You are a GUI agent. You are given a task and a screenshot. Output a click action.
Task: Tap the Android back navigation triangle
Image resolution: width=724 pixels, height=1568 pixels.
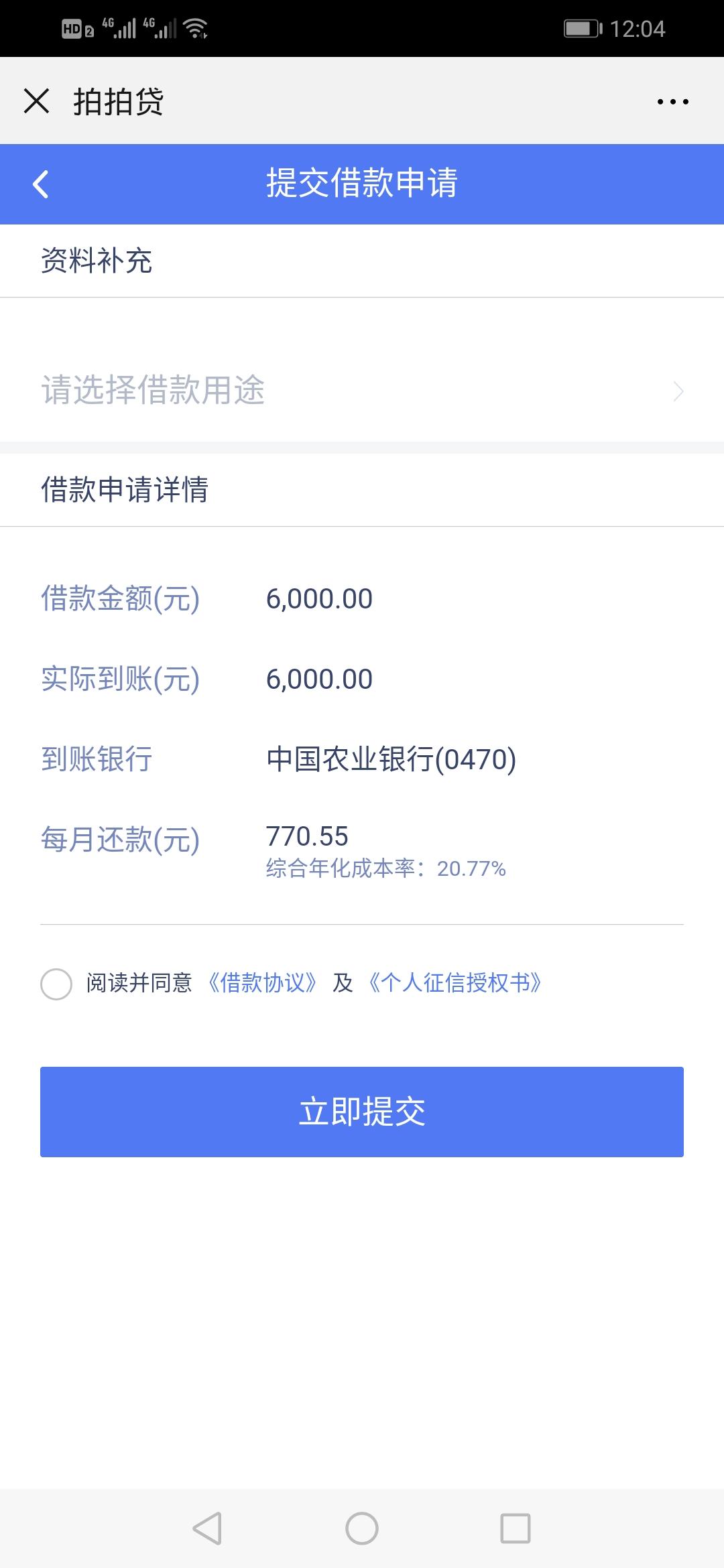click(x=207, y=1528)
